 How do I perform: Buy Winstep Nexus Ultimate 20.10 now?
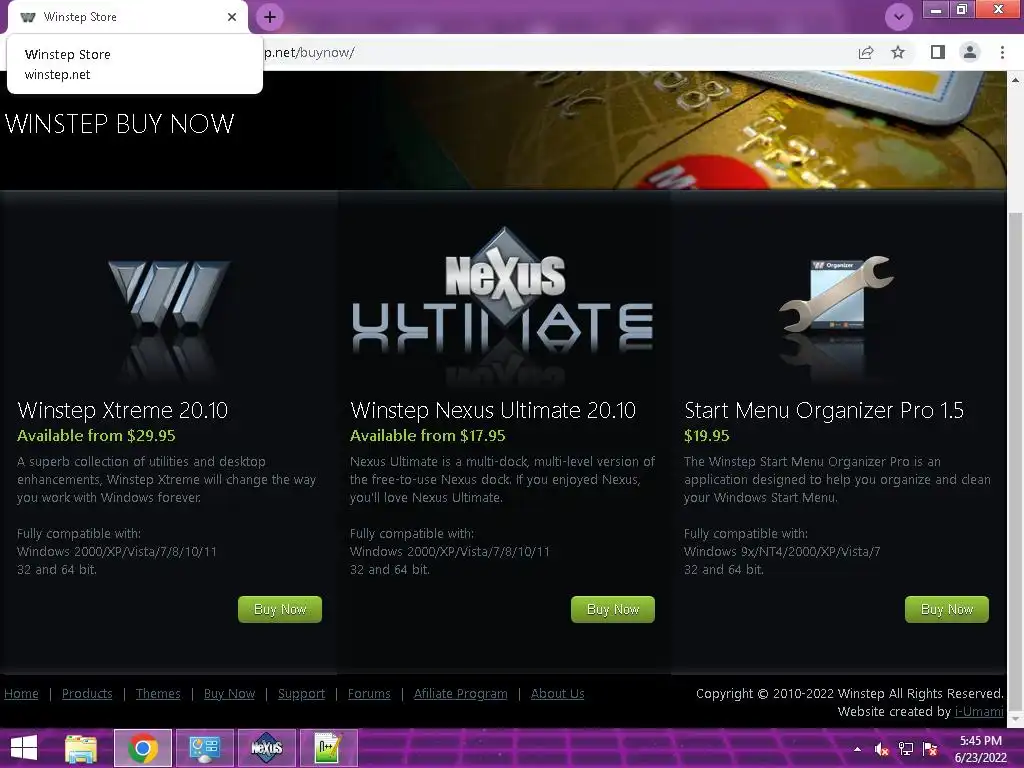(x=613, y=609)
